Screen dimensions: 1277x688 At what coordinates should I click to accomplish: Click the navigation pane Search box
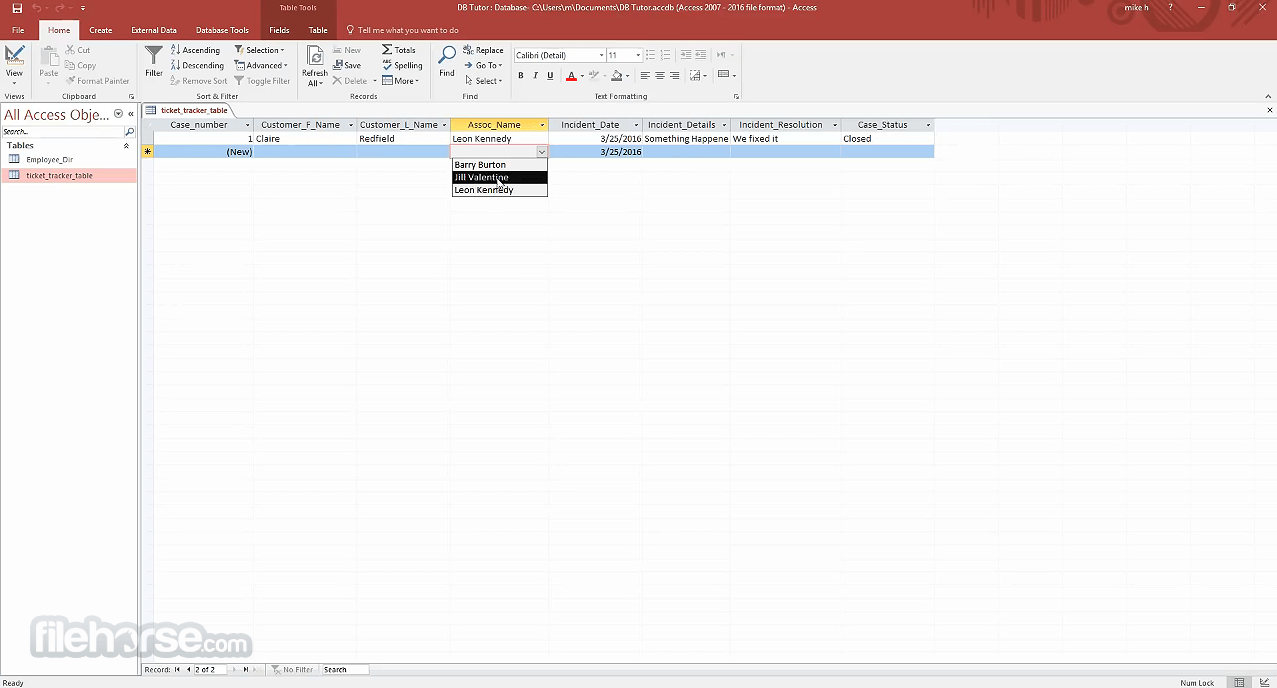click(x=63, y=132)
